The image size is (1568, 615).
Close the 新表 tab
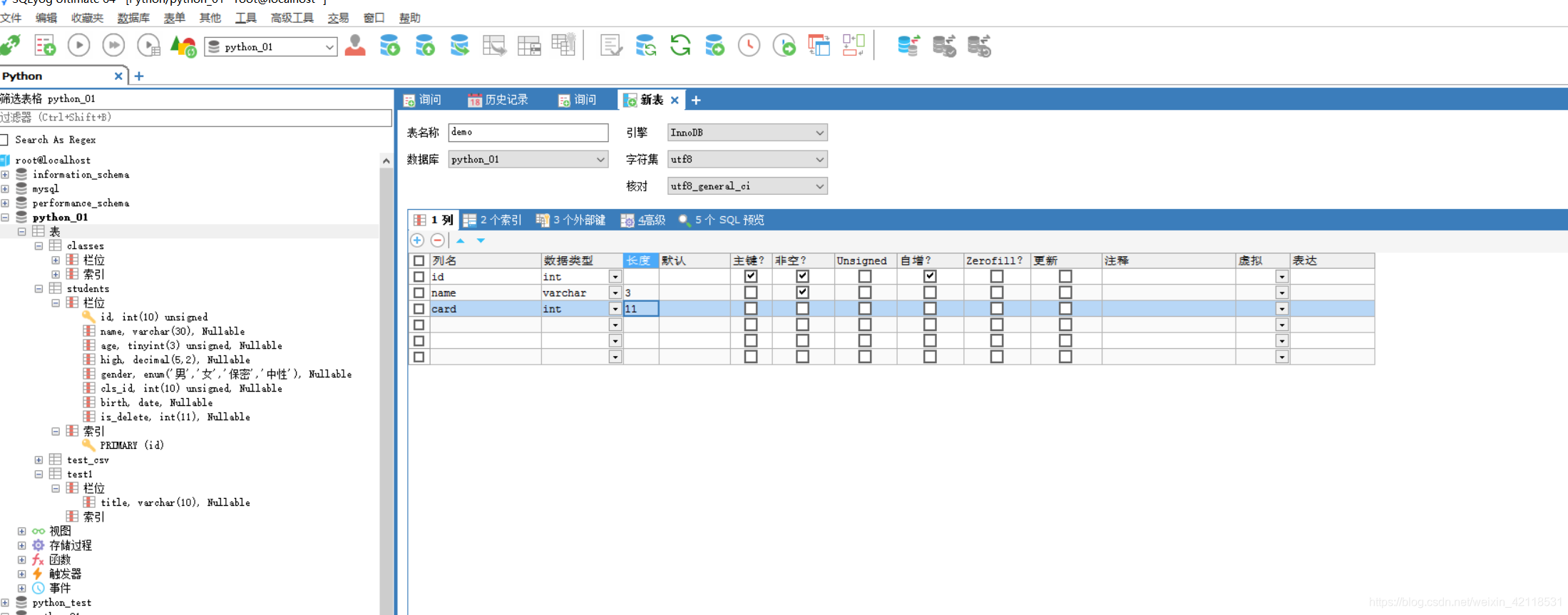pos(675,100)
